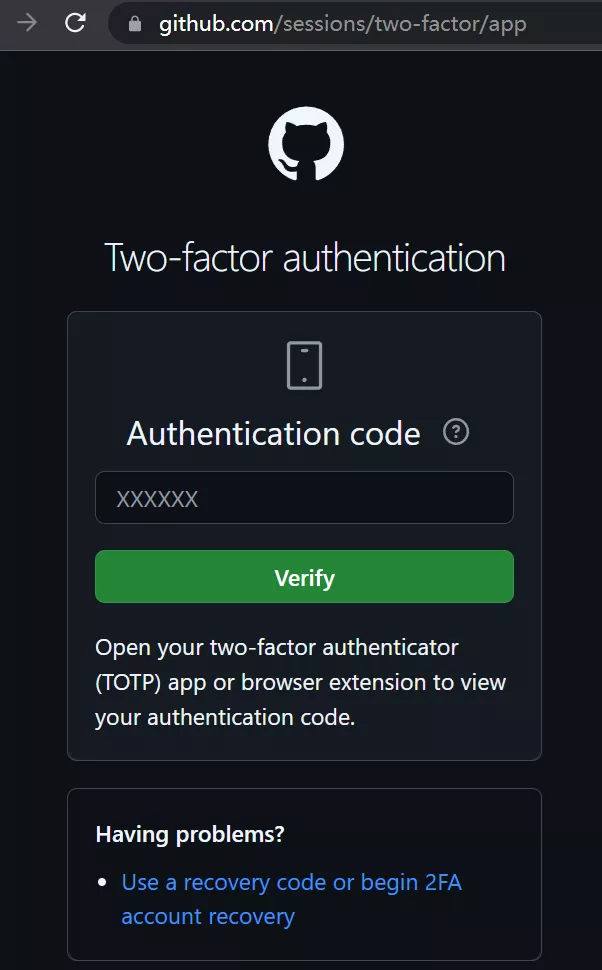
Task: Click "your authentication code." instruction text
Action: [x=225, y=718]
